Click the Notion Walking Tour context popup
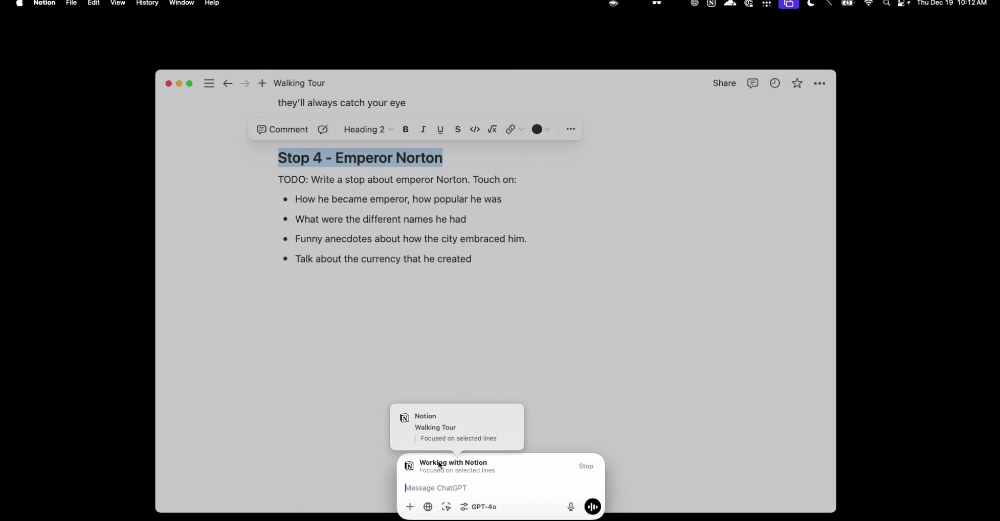 pos(457,427)
